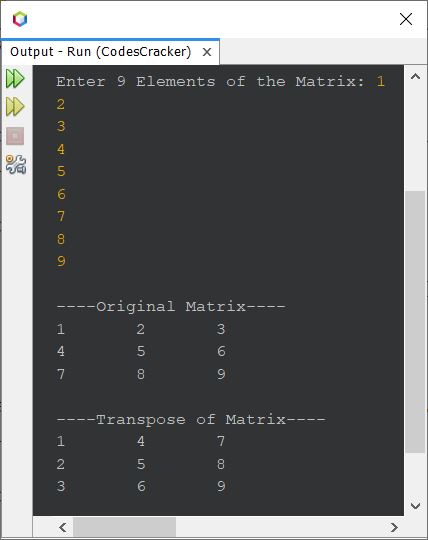Screen dimensions: 428x540
Task: Click the Stop button in the output sidebar
Action: [15, 136]
